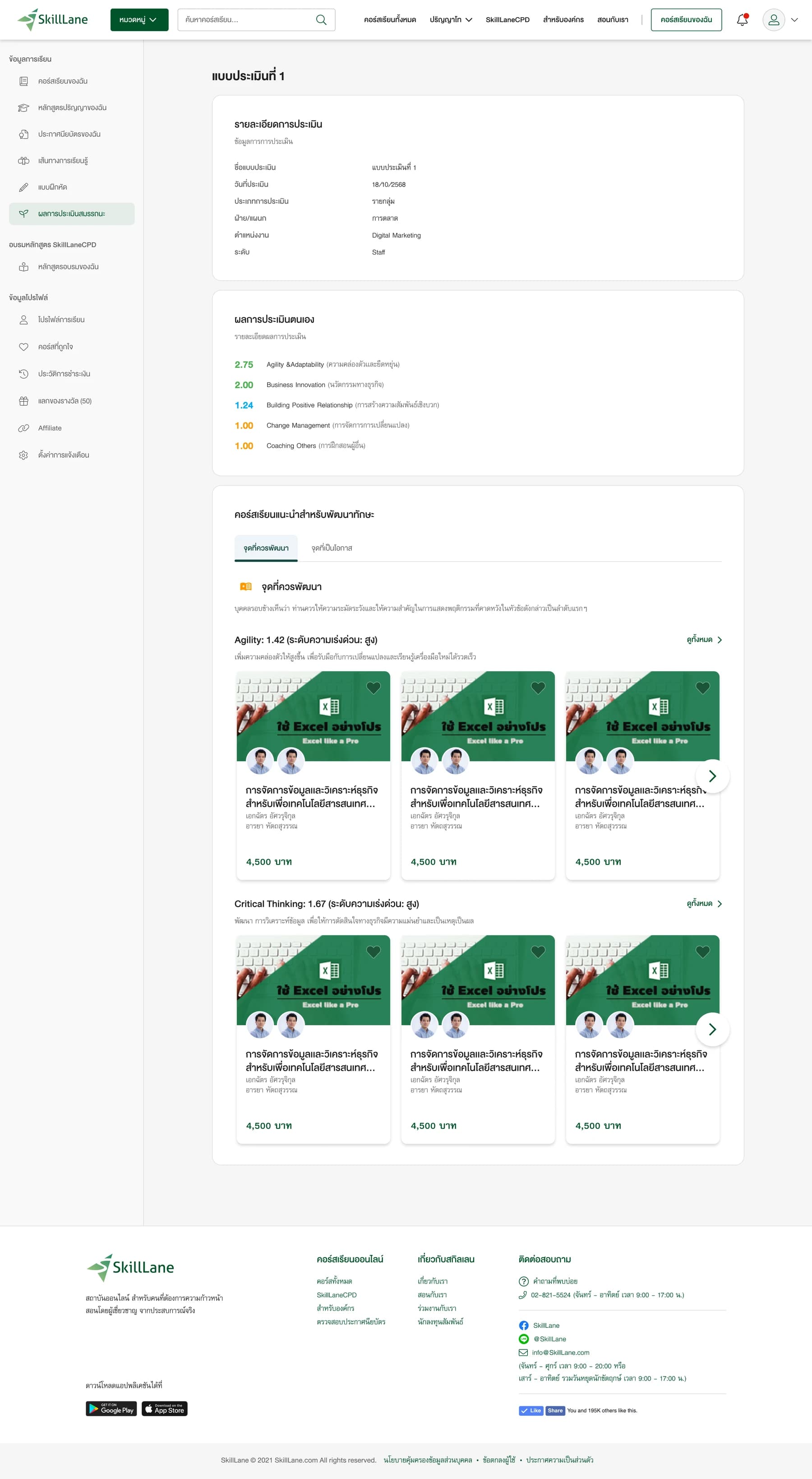Favorite third Critical Thinking course heart

703,952
